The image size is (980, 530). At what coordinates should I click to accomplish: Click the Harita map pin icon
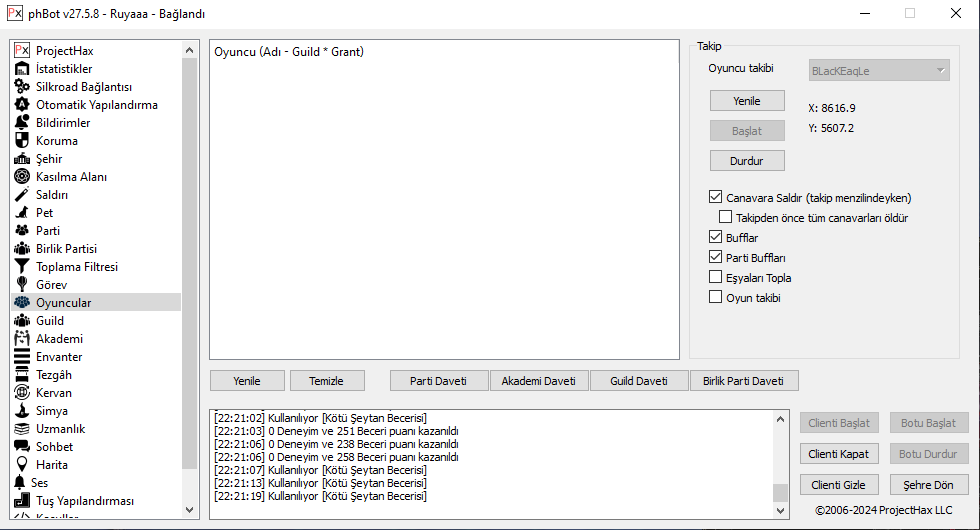(22, 465)
